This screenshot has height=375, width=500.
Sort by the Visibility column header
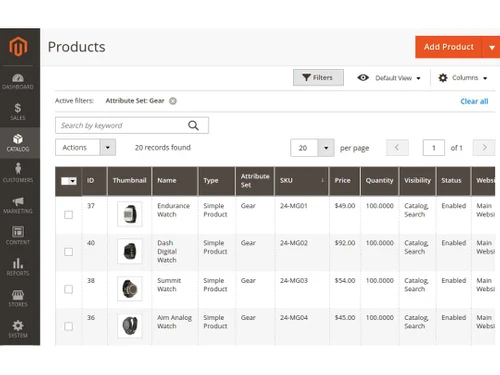[x=417, y=181]
